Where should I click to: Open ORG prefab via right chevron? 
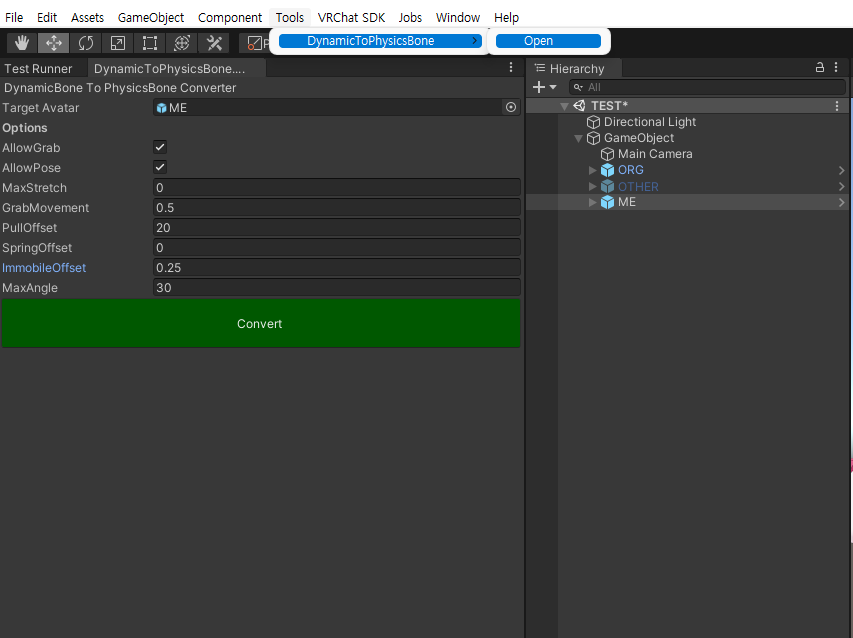point(842,170)
